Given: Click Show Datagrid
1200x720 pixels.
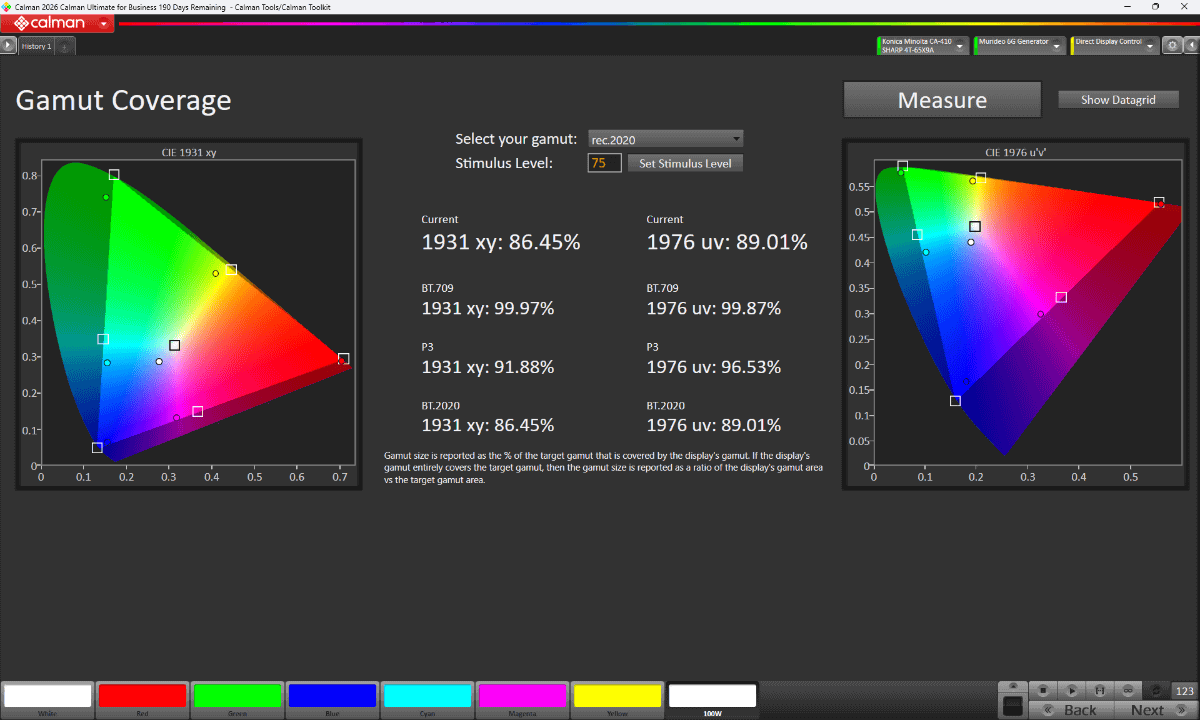Looking at the screenshot, I should click(x=1119, y=100).
